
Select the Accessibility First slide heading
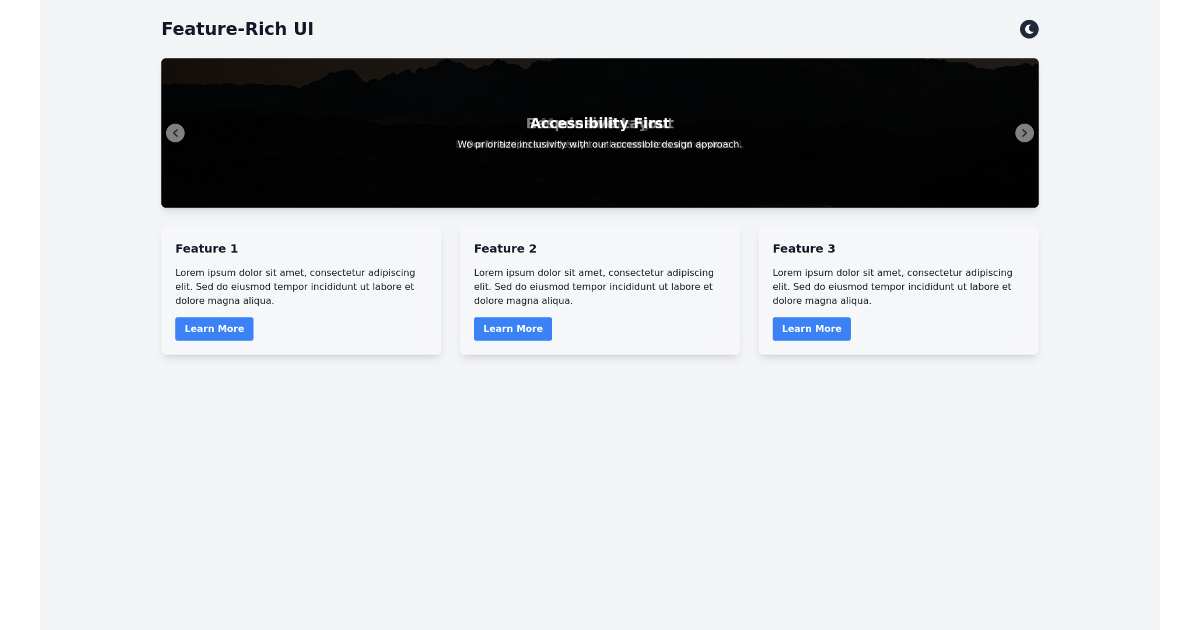pyautogui.click(x=600, y=122)
